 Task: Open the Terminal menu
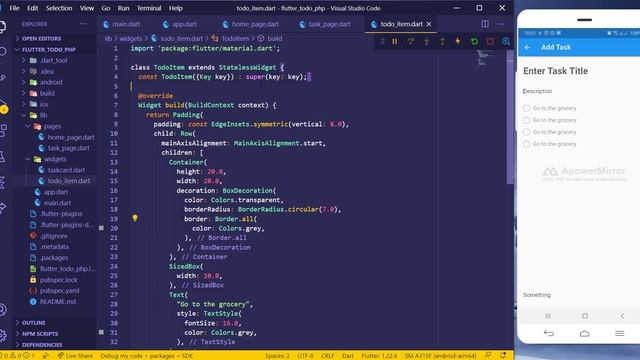(x=149, y=8)
